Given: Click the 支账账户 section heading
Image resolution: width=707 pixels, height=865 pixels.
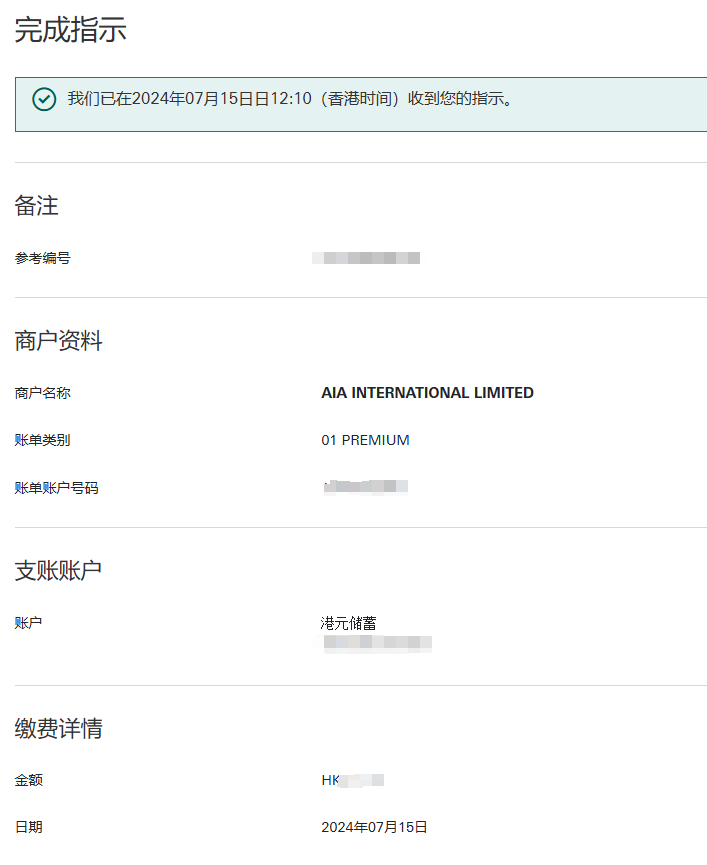Looking at the screenshot, I should [59, 570].
